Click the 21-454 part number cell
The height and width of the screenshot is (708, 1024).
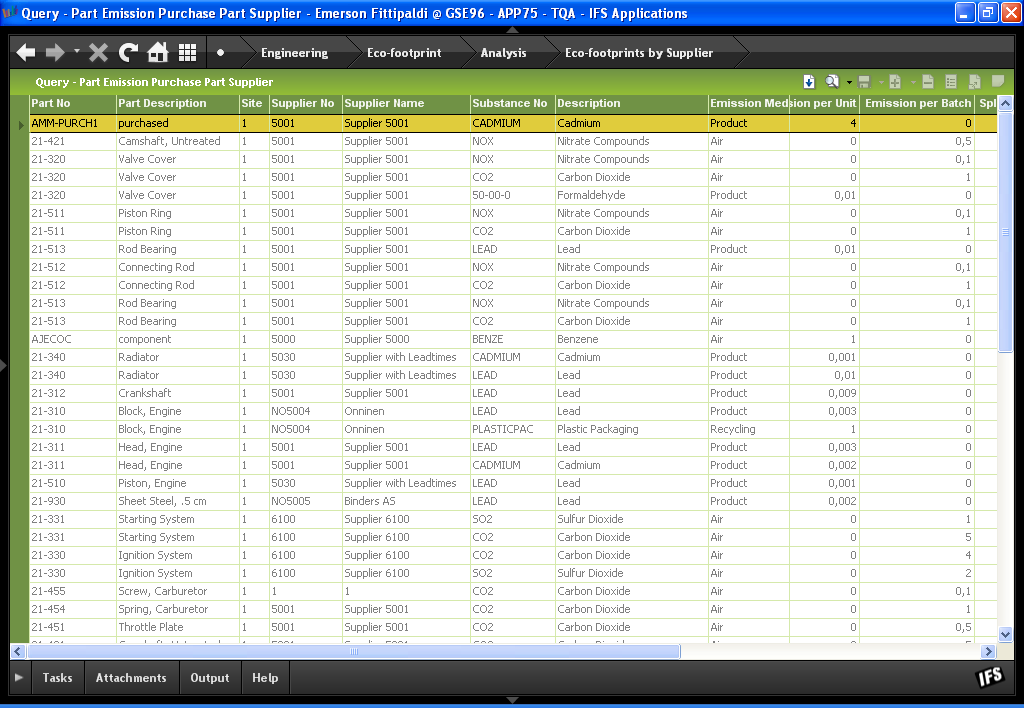pyautogui.click(x=72, y=609)
